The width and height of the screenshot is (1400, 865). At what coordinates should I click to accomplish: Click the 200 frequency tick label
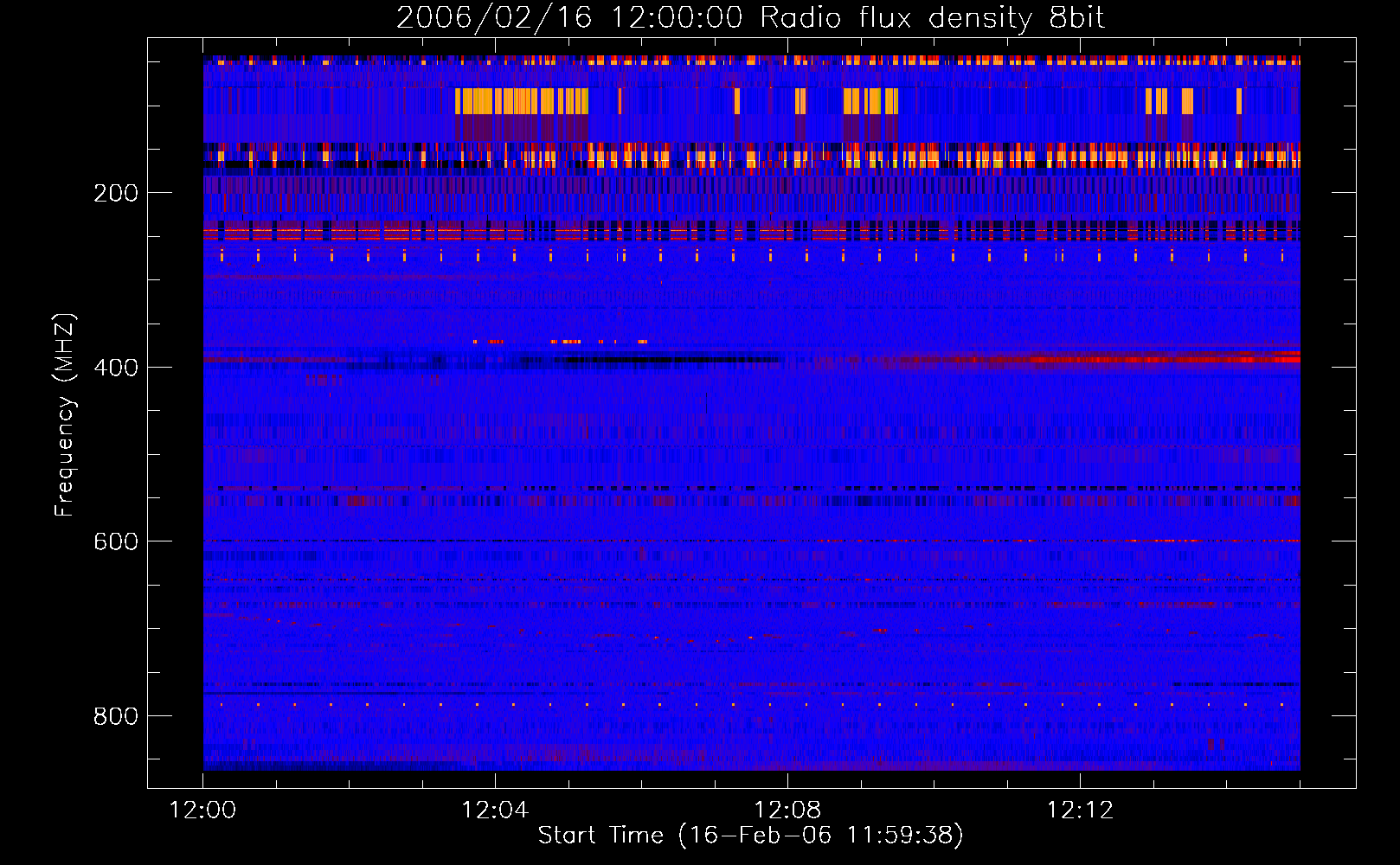(x=116, y=193)
